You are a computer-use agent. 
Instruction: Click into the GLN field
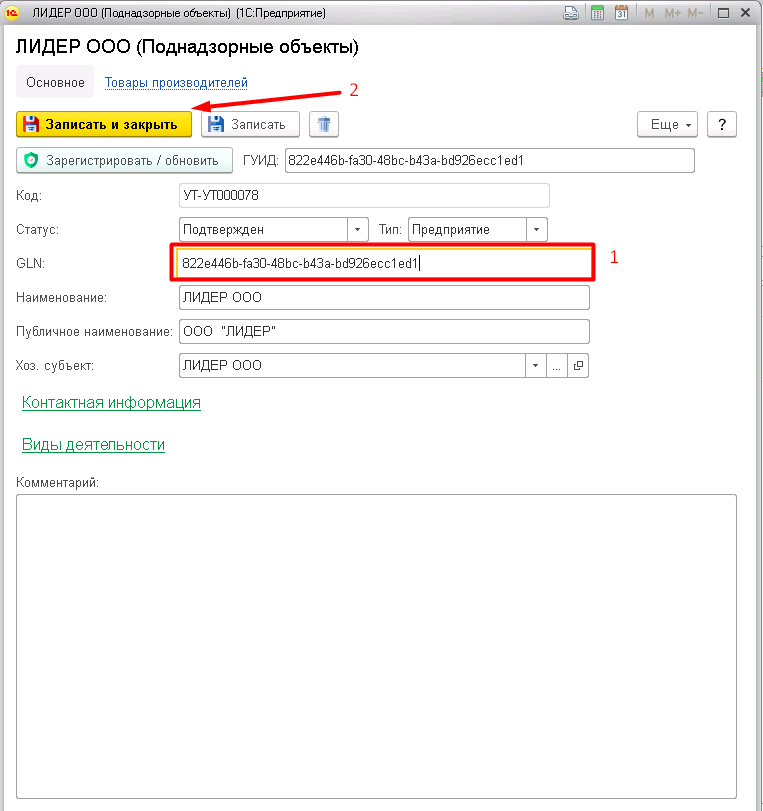click(383, 263)
